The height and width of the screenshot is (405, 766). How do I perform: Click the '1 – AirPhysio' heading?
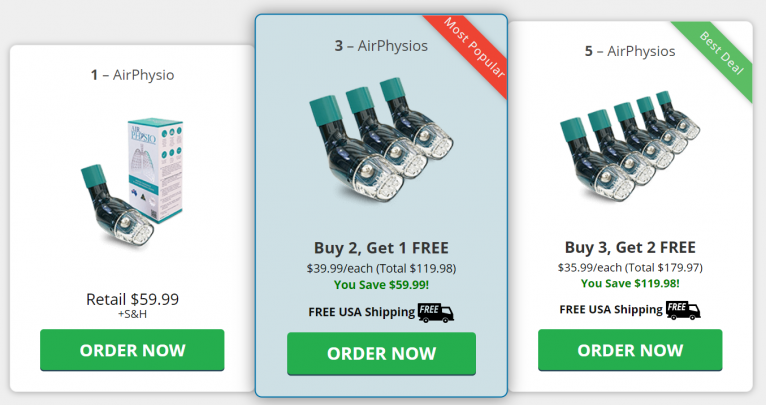pyautogui.click(x=132, y=75)
